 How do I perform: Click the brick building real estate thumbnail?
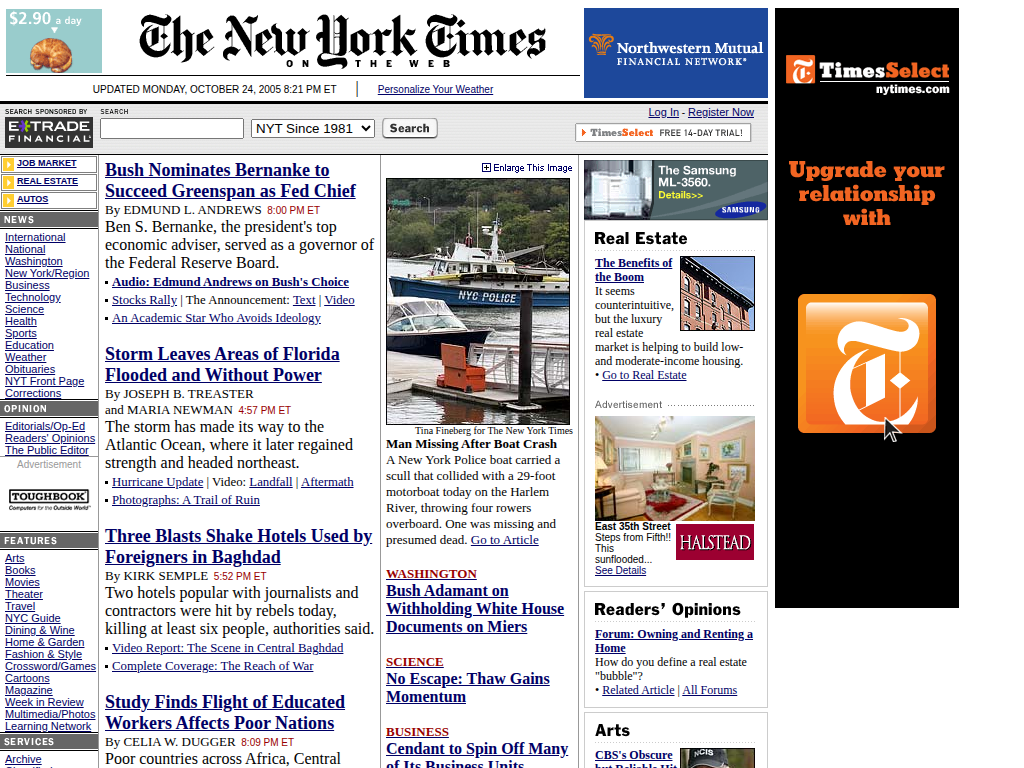coord(717,293)
